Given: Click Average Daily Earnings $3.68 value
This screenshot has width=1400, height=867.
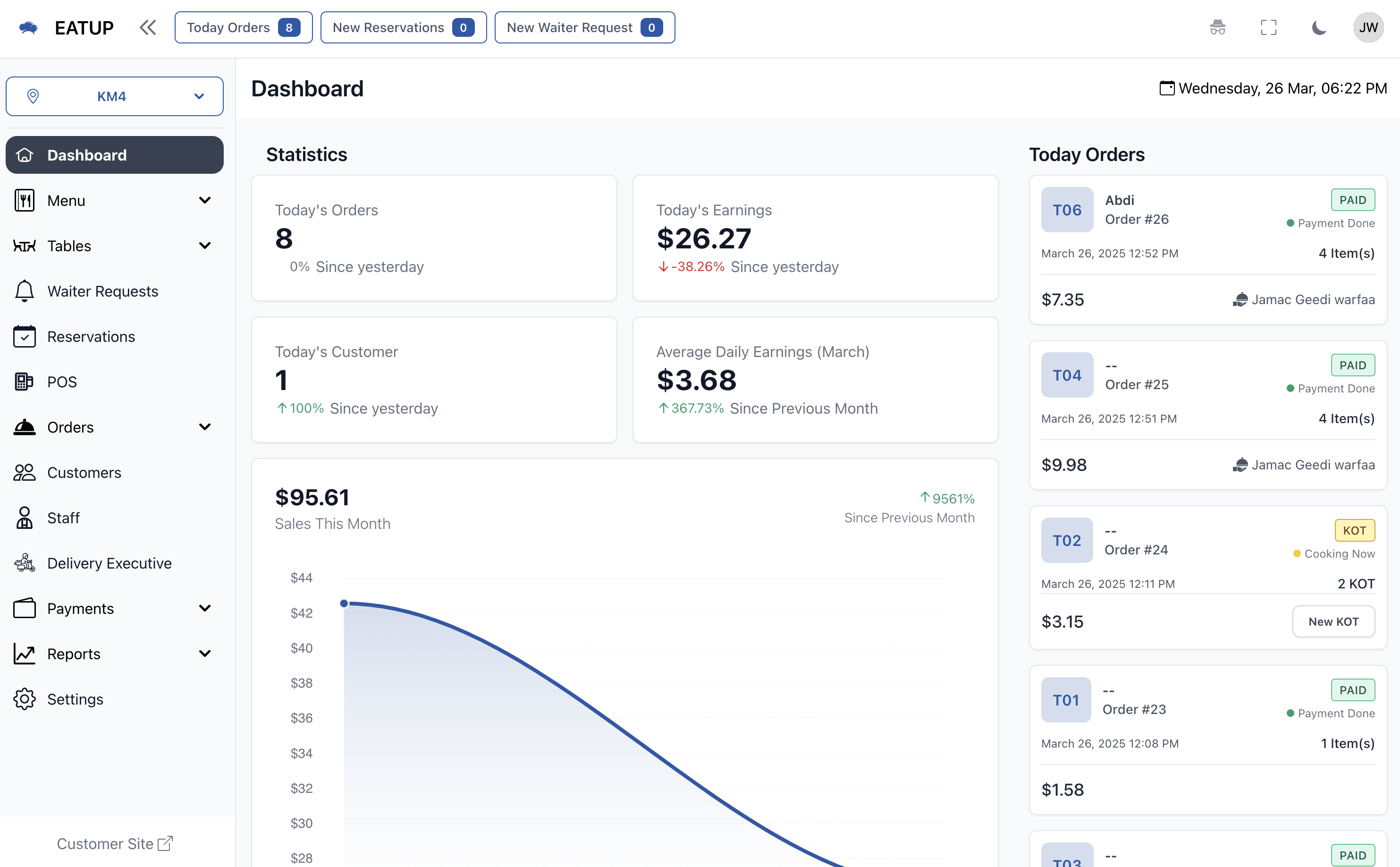Looking at the screenshot, I should [696, 380].
